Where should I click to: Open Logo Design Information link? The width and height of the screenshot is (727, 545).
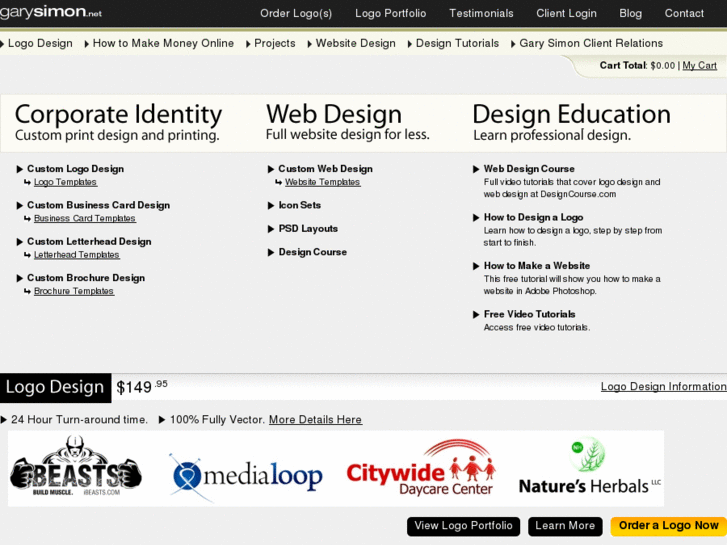(663, 387)
